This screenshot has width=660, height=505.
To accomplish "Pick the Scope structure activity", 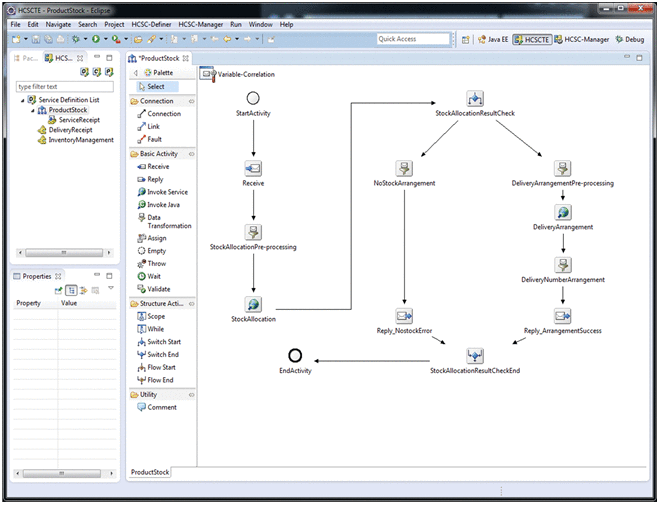I will (156, 316).
